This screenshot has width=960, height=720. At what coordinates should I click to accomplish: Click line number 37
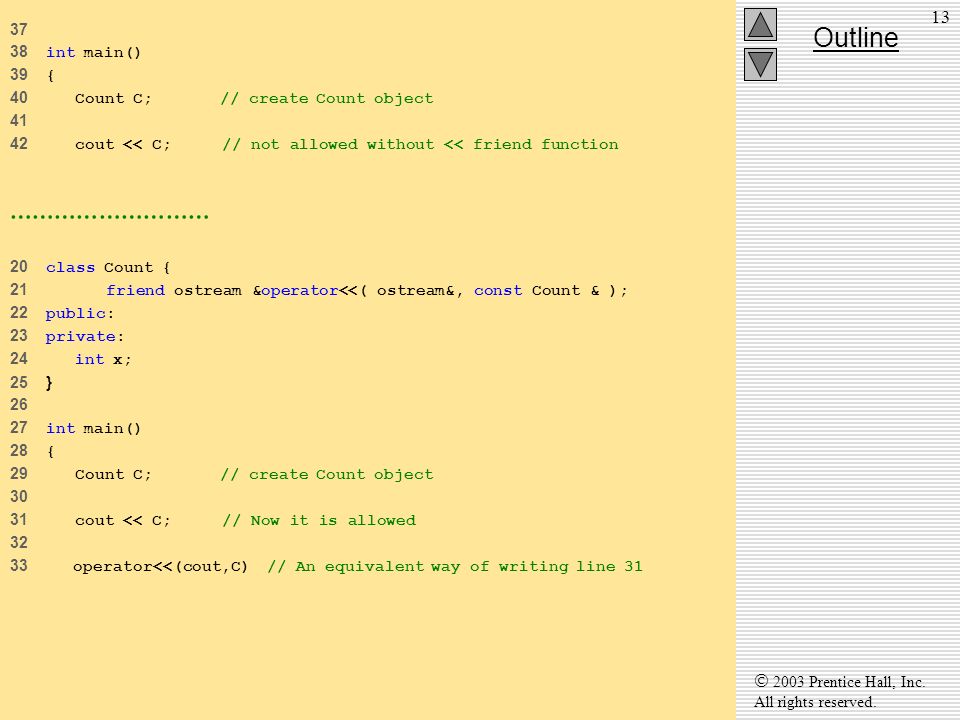(x=19, y=29)
